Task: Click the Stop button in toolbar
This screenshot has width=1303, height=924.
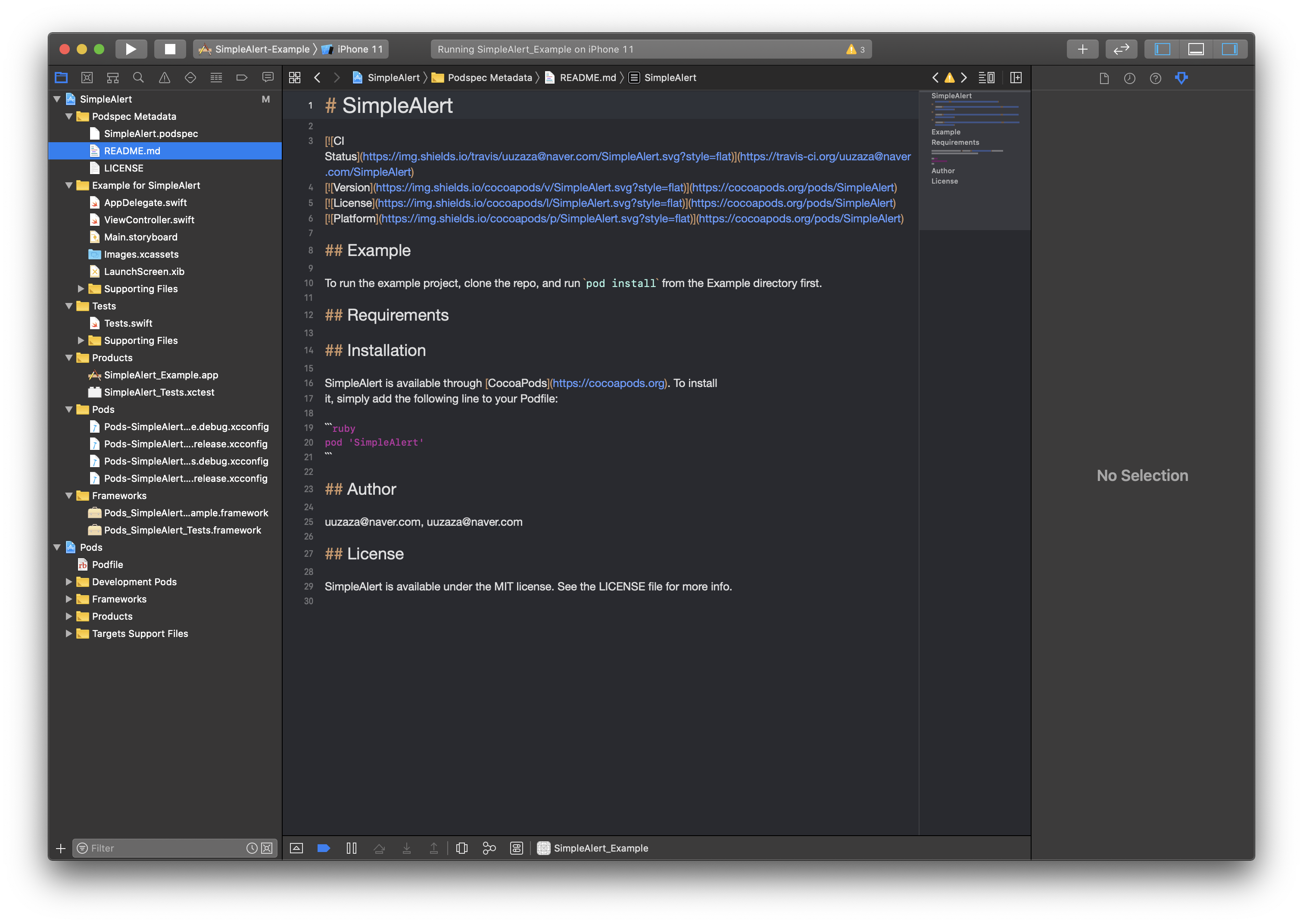Action: click(x=169, y=49)
